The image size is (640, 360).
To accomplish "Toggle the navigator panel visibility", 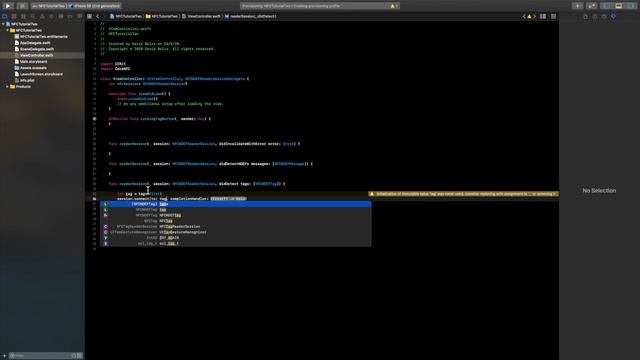I will point(607,6).
